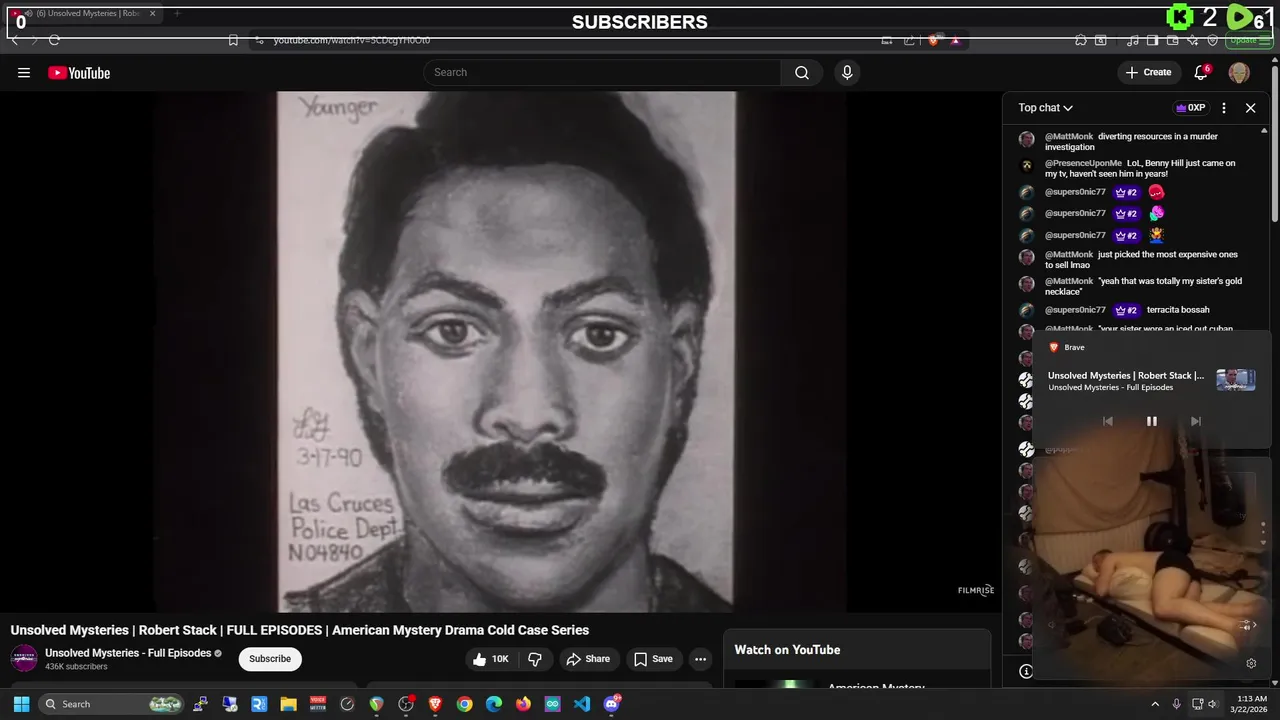1280x720 pixels.
Task: Toggle the browser sidebar panel
Action: point(1153,40)
